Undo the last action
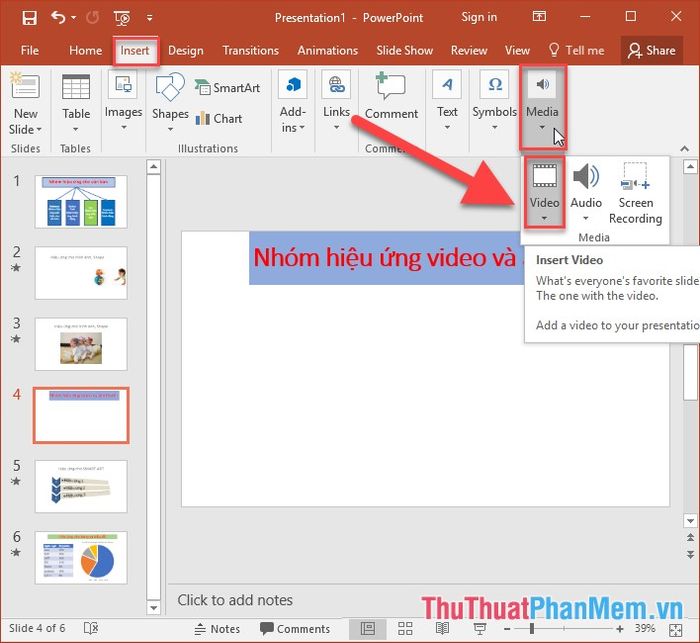 [58, 18]
